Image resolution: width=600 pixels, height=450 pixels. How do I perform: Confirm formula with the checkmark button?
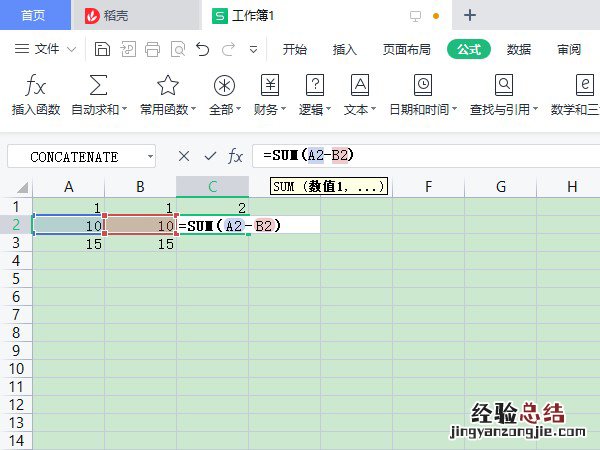click(210, 156)
